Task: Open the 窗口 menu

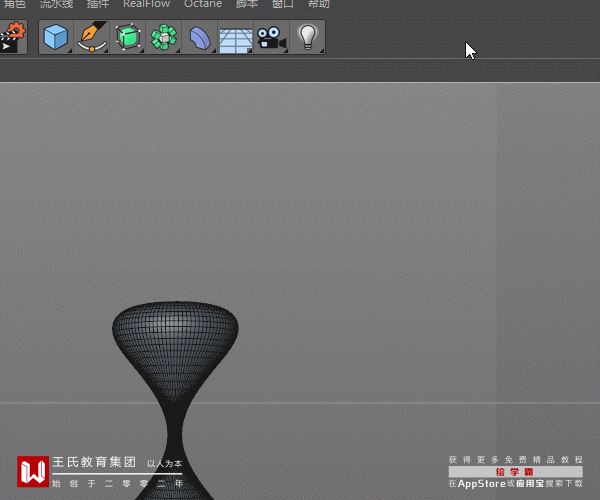Action: click(283, 4)
